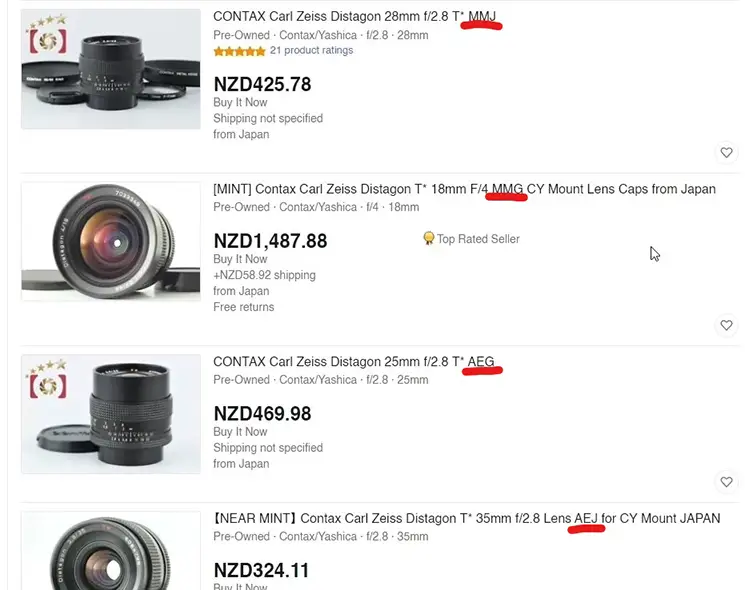Open the Distagon 25mm f/2.8 AEG title
Image resolution: width=745 pixels, height=590 pixels.
point(353,361)
